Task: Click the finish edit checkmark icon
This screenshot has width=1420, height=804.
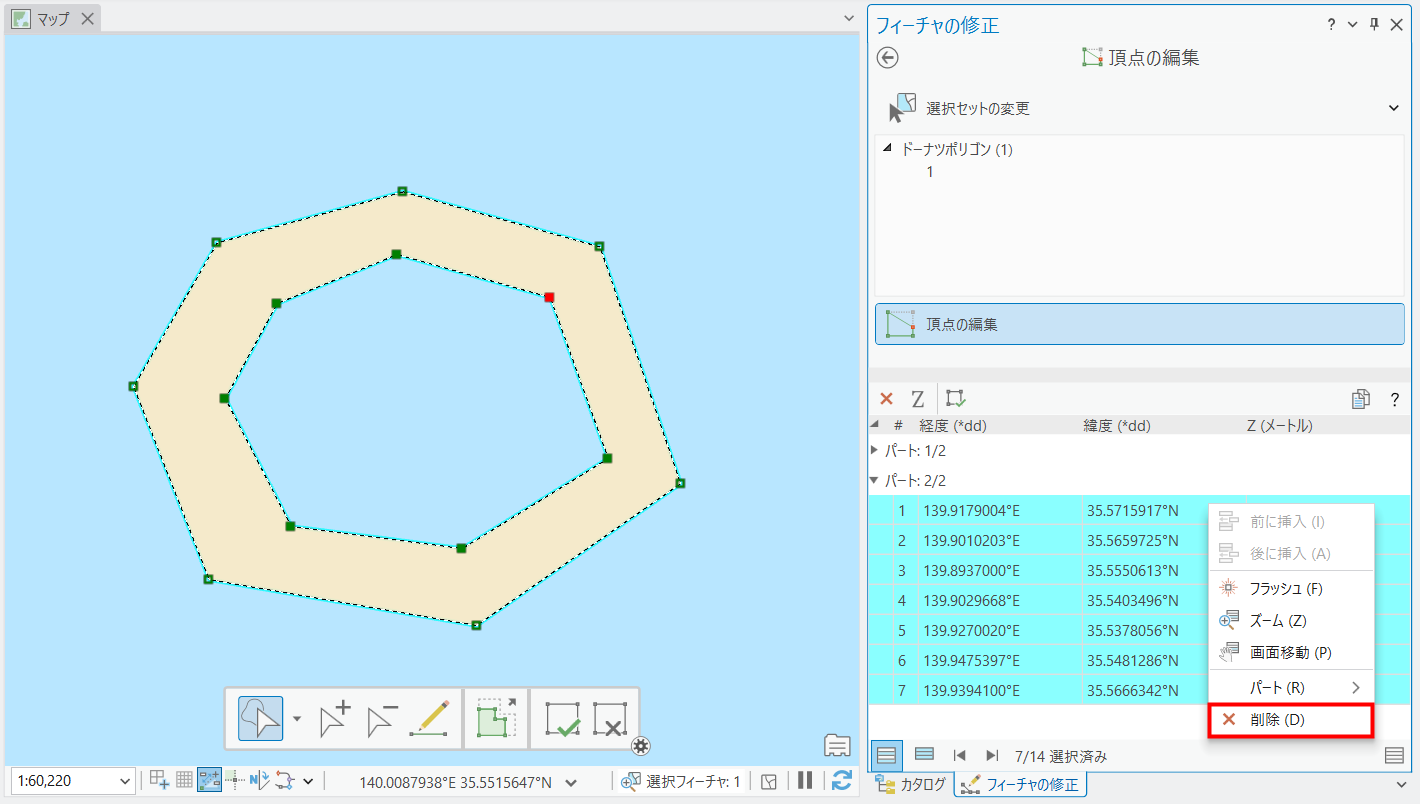Action: click(562, 719)
